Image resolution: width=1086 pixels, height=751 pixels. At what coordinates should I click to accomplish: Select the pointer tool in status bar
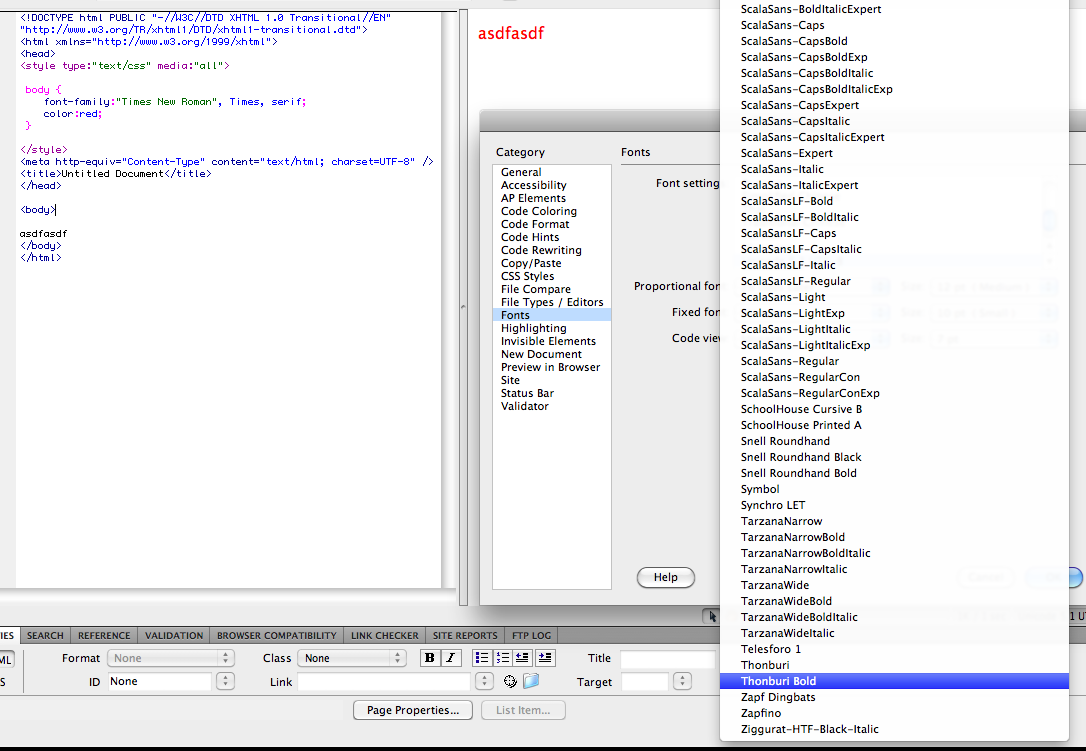[x=712, y=616]
